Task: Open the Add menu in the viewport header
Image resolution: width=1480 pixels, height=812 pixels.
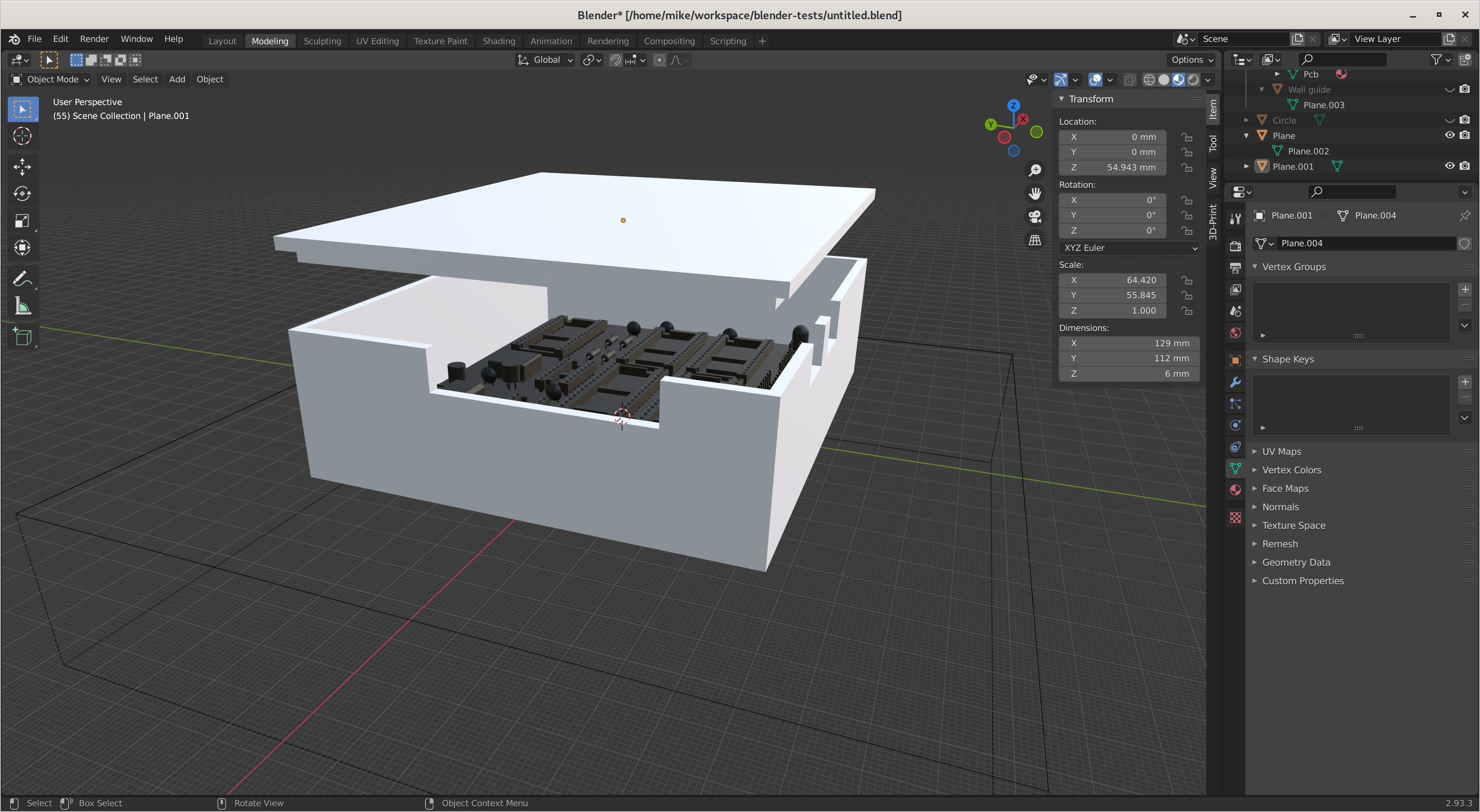Action: pos(177,79)
